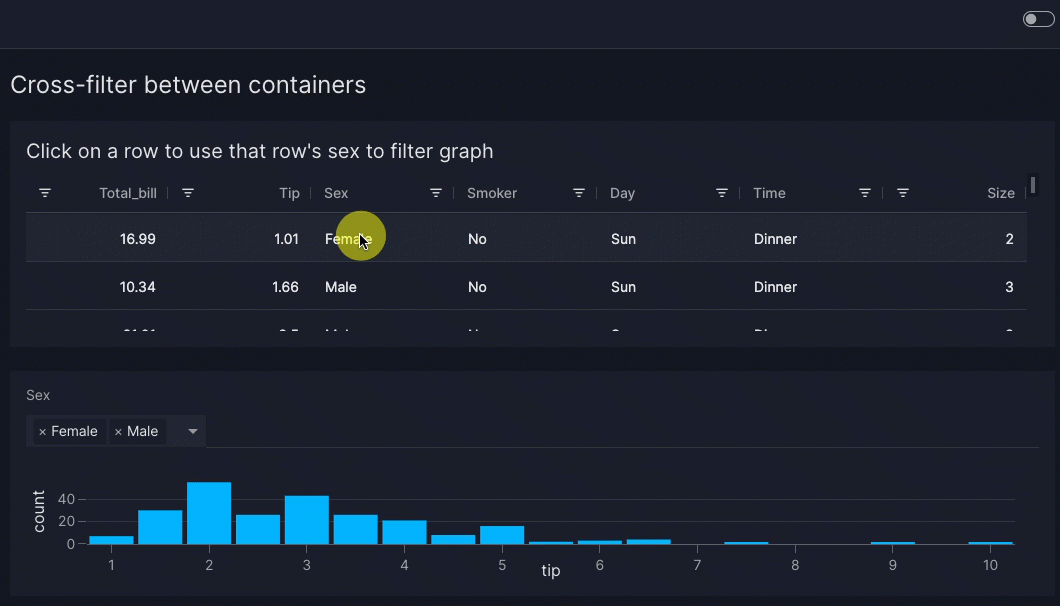Open filter menu icon for Size column
1060x606 pixels.
coord(903,193)
